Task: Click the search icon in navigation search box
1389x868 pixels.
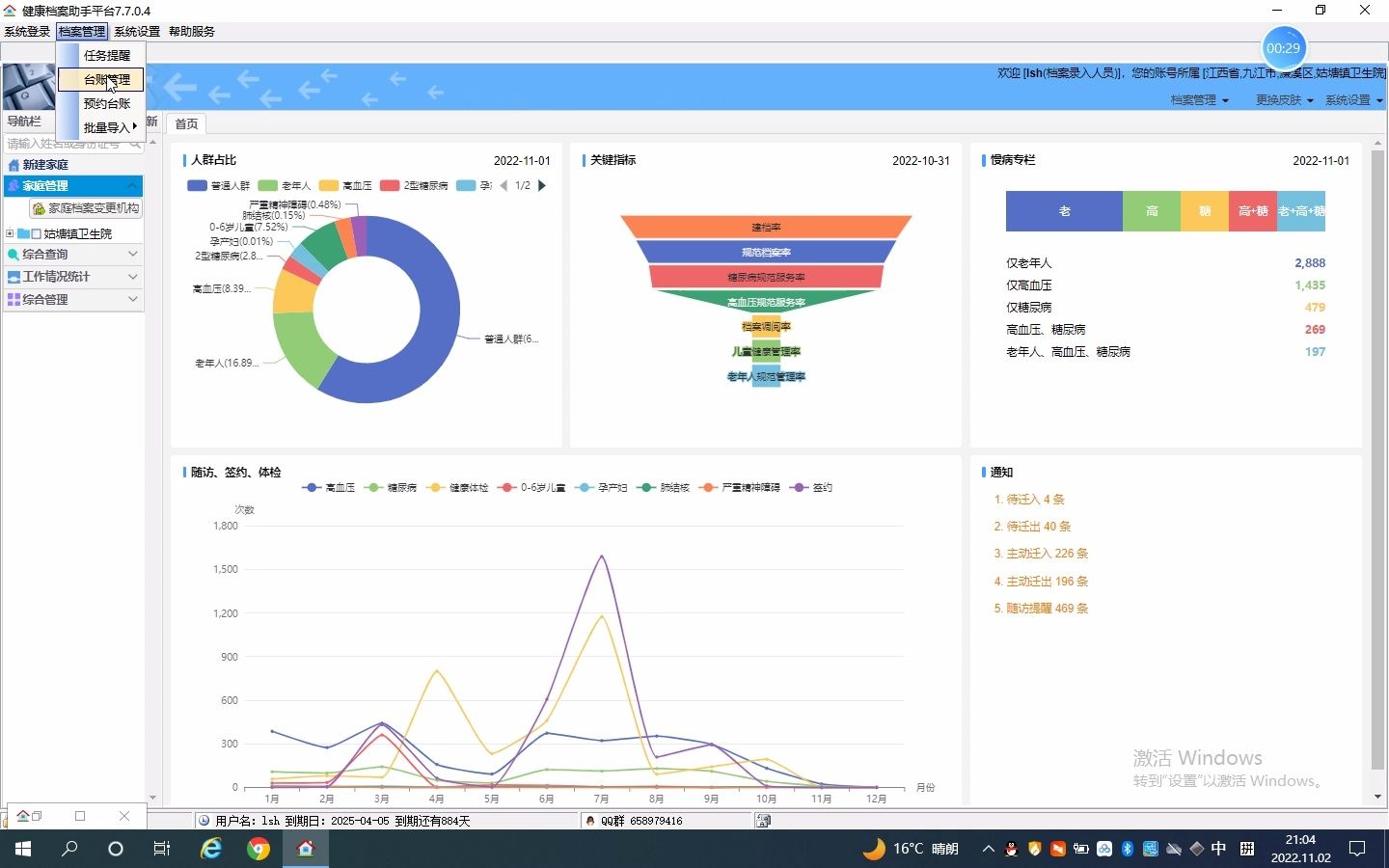Action: point(135,144)
